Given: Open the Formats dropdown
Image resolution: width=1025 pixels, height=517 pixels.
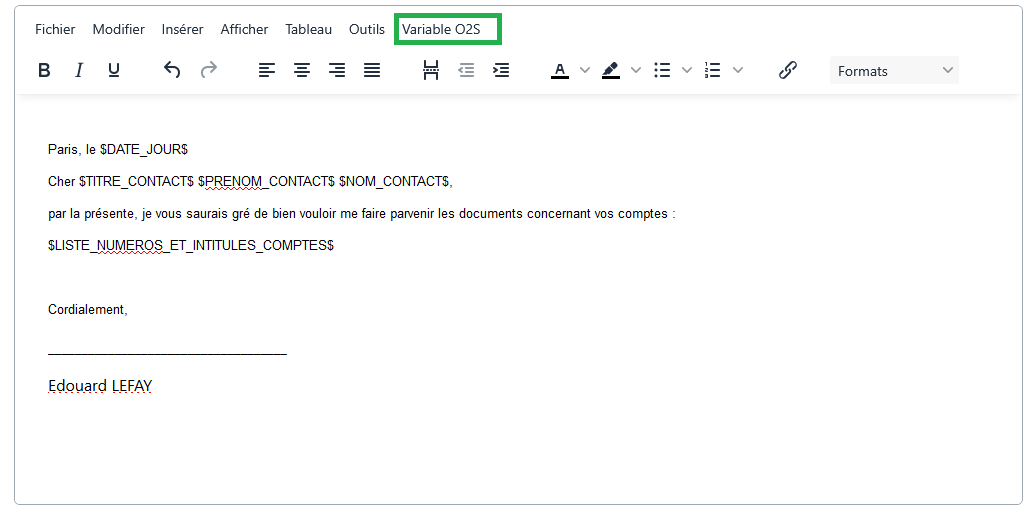Looking at the screenshot, I should [894, 71].
